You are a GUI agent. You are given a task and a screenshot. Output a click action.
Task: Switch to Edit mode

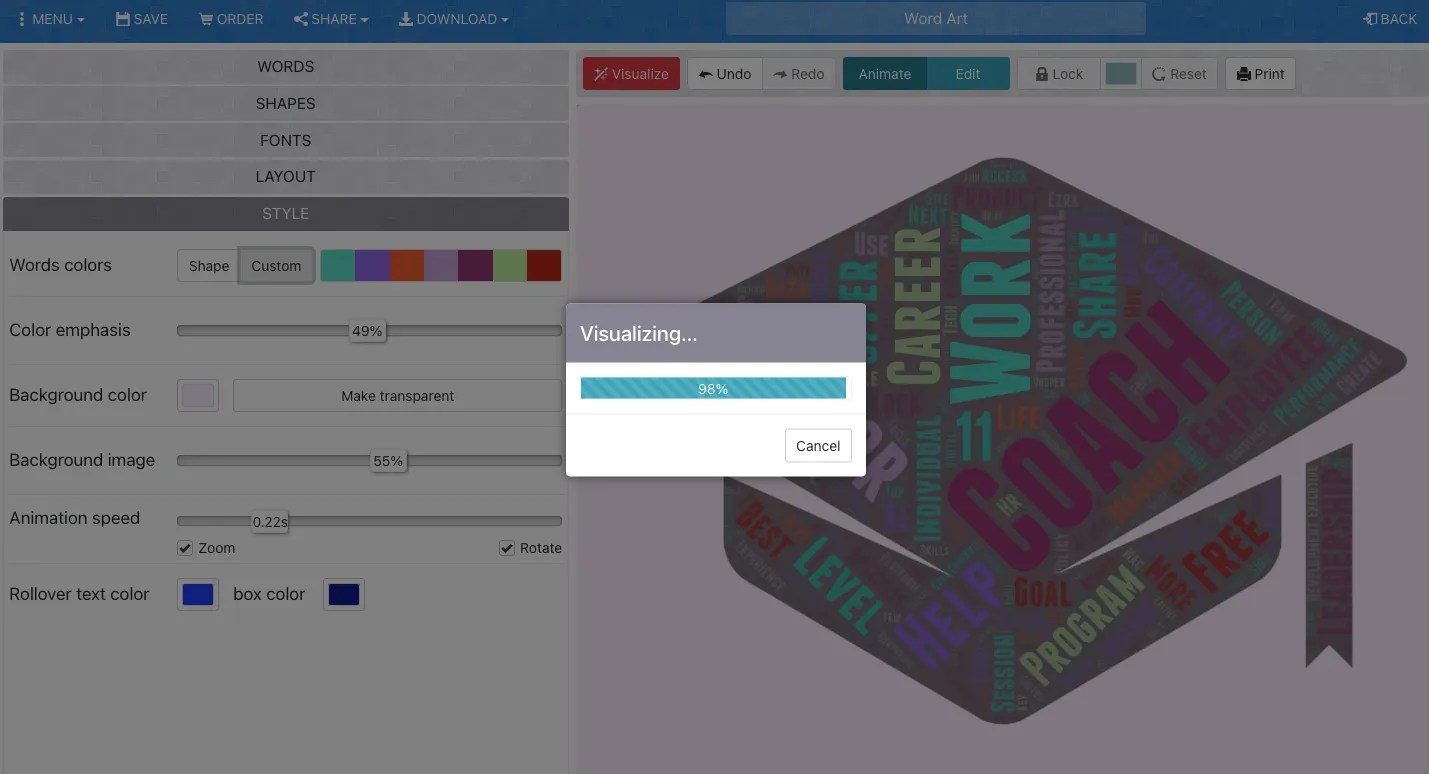[969, 73]
